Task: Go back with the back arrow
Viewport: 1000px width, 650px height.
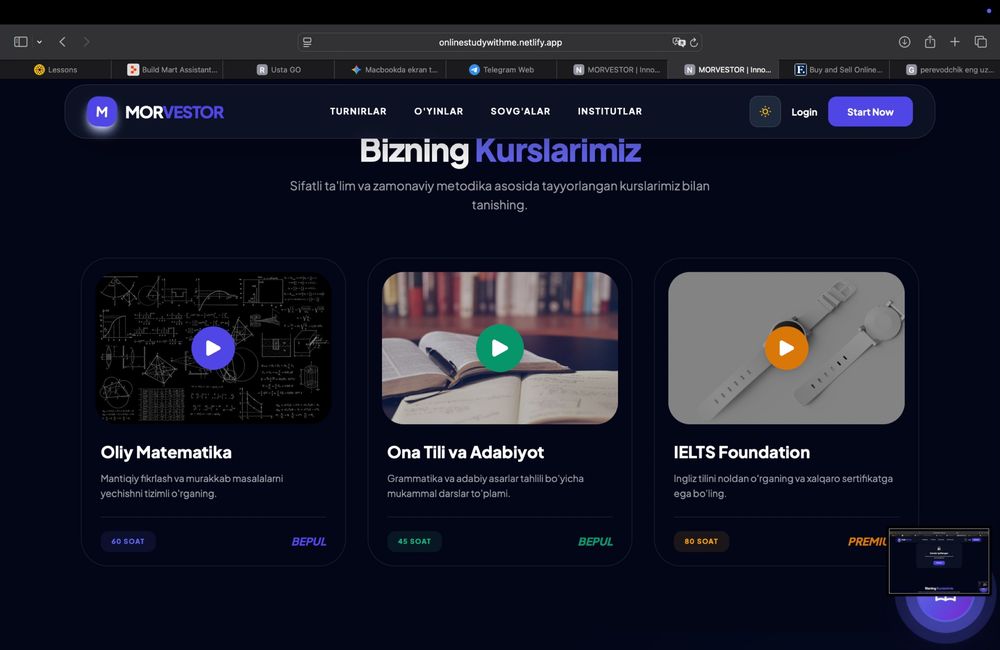Action: coord(62,41)
